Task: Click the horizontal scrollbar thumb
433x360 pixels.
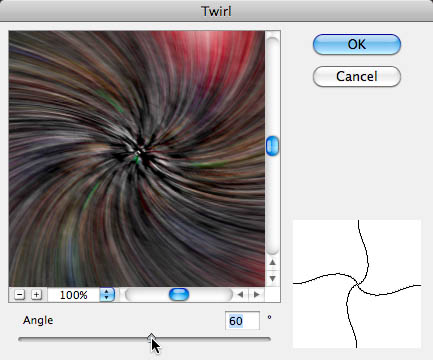Action: click(179, 295)
